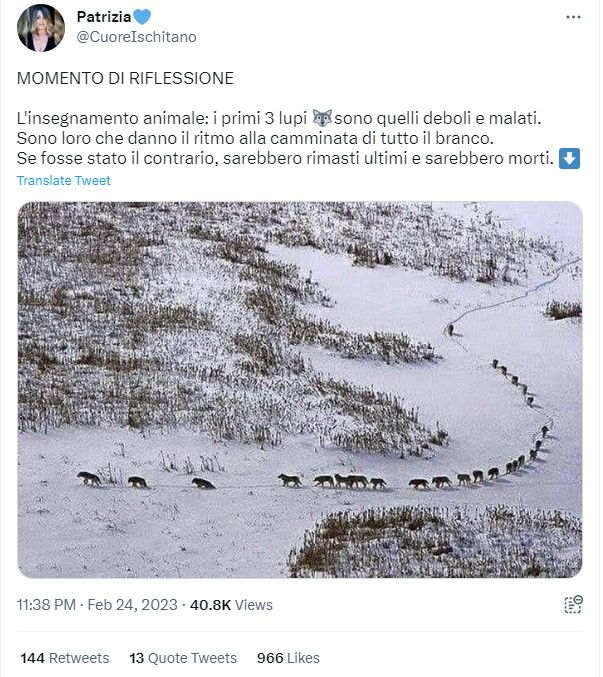Click the 11:38 PM timestamp
This screenshot has width=603, height=677.
pos(46,605)
